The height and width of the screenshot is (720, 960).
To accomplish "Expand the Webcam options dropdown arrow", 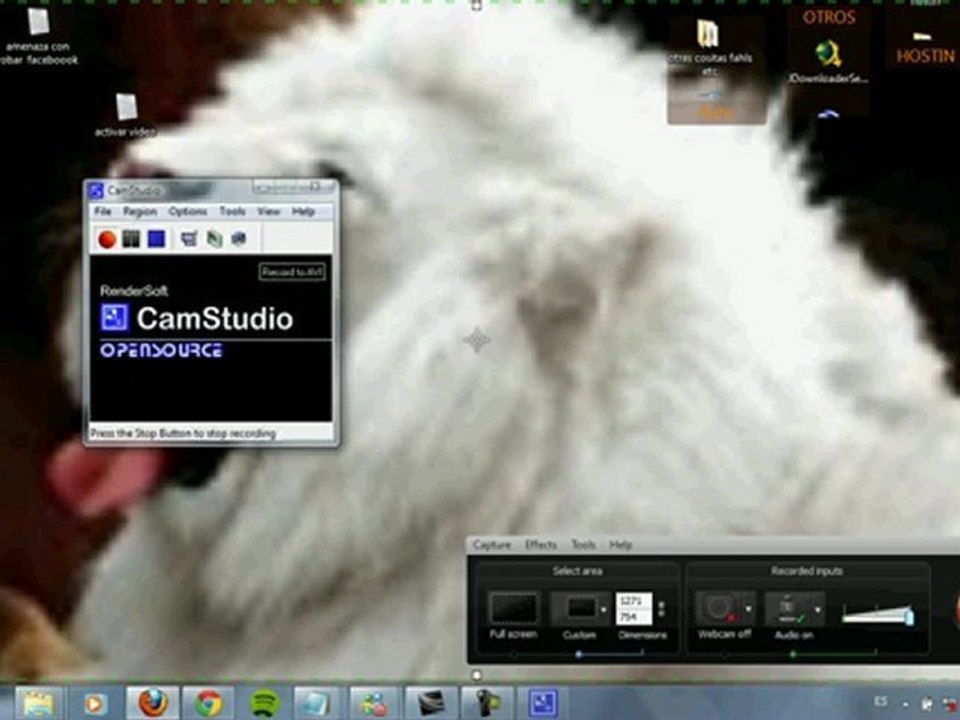I will [x=748, y=610].
